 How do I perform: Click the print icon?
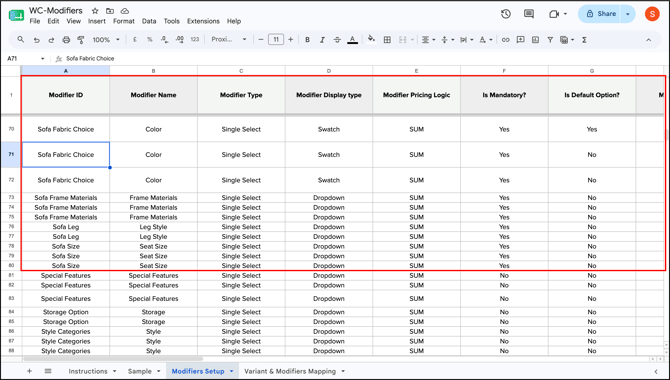click(x=66, y=40)
